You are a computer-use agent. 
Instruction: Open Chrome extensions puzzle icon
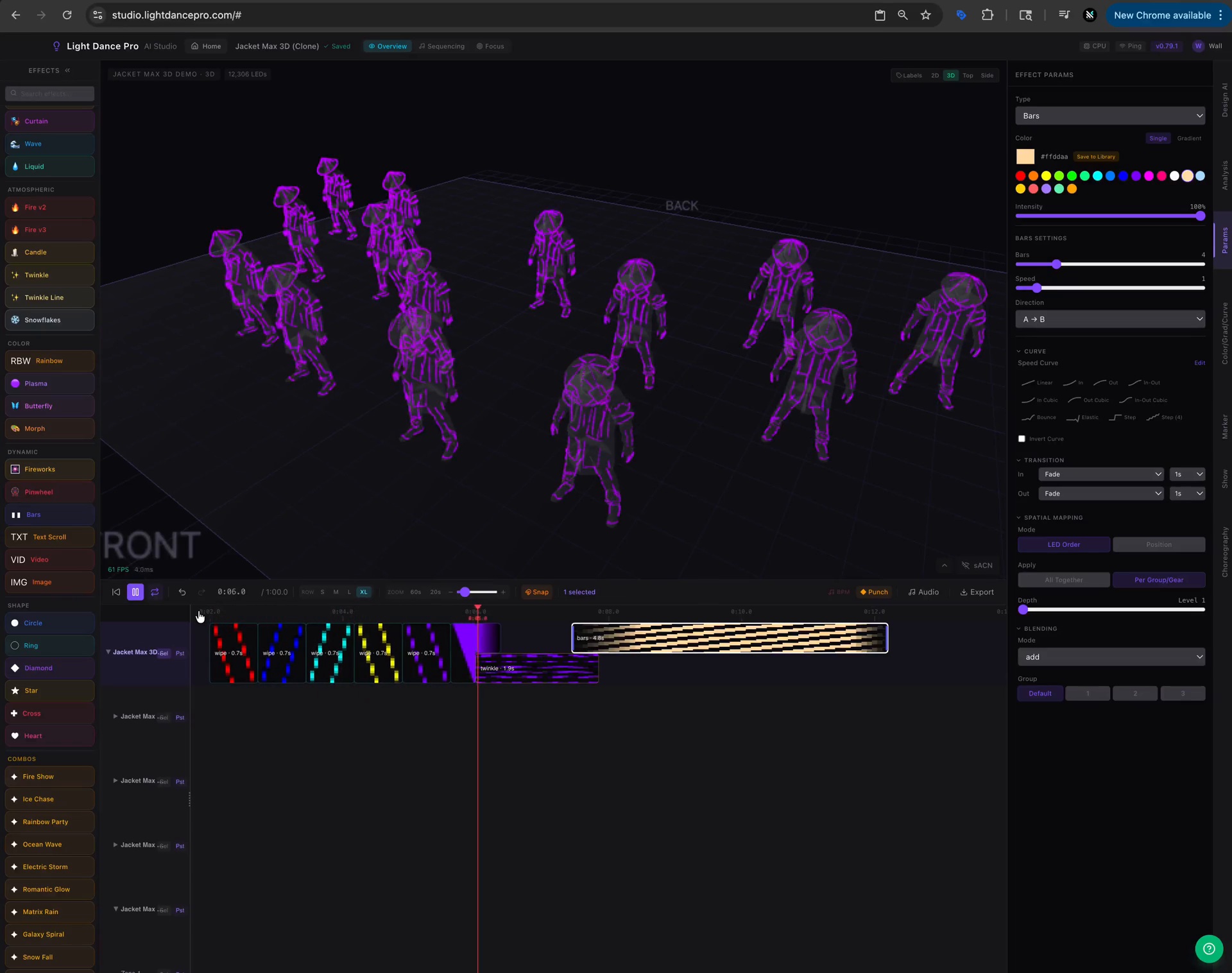click(988, 15)
